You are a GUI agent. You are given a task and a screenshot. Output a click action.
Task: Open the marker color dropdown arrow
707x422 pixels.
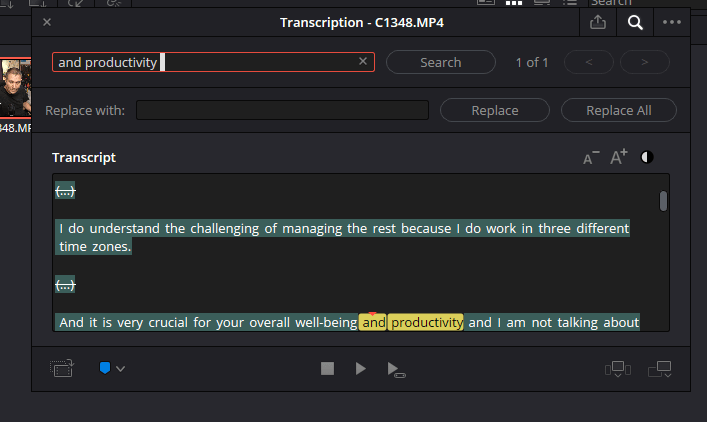coord(120,369)
